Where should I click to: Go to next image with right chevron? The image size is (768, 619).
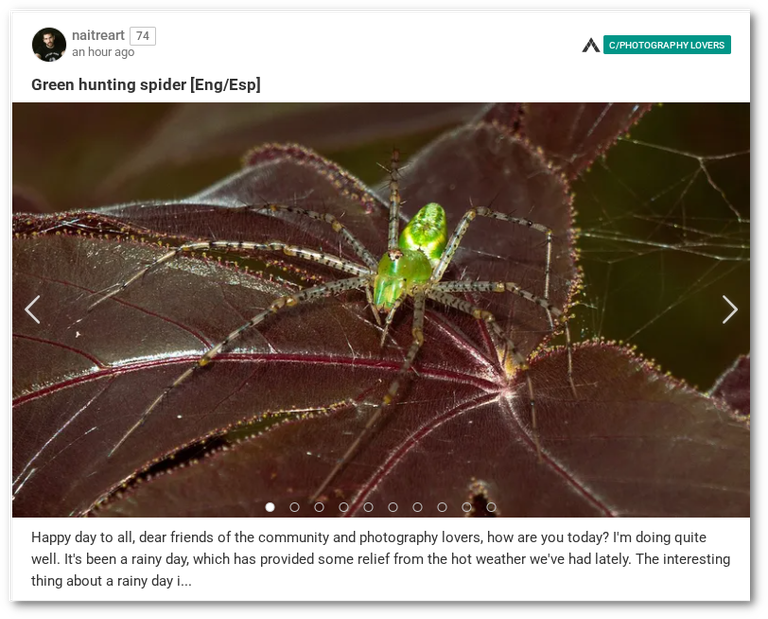point(729,310)
